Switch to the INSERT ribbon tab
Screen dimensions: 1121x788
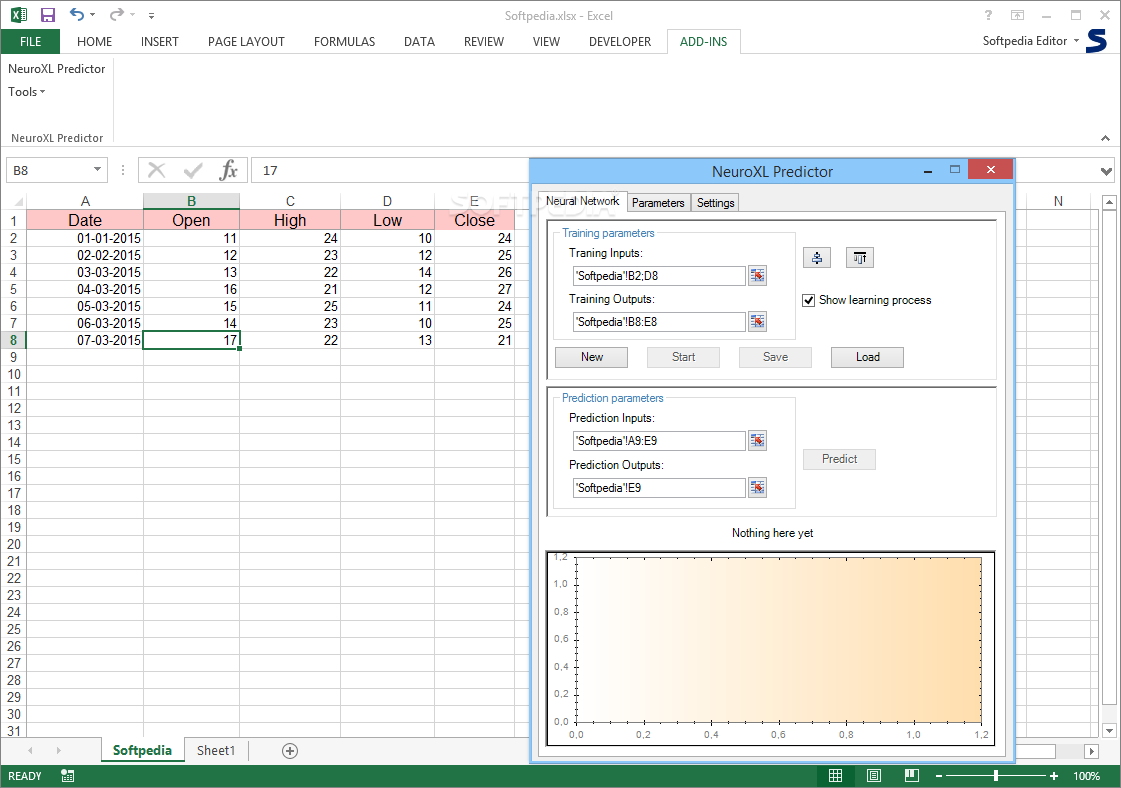tap(159, 41)
